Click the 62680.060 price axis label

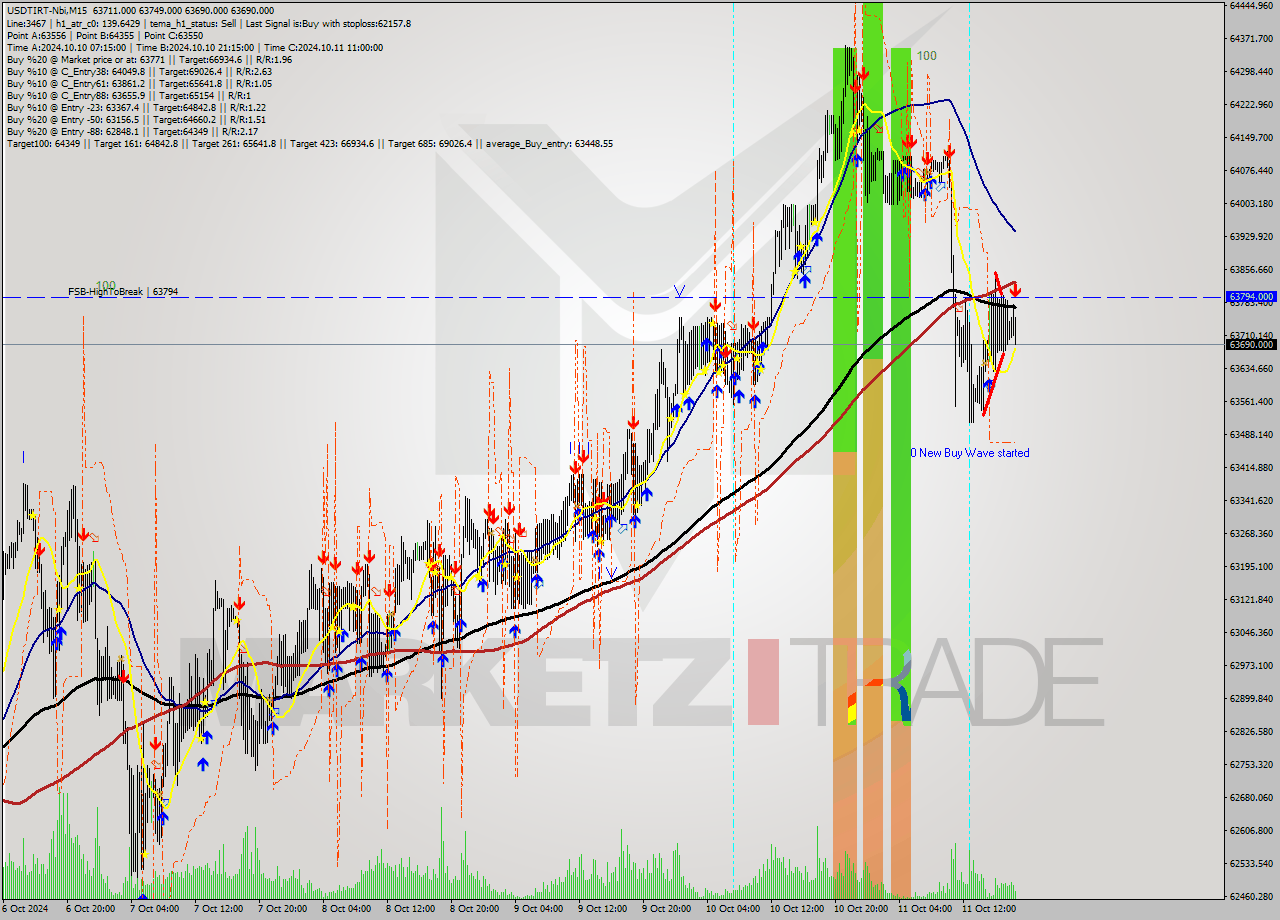[1251, 797]
